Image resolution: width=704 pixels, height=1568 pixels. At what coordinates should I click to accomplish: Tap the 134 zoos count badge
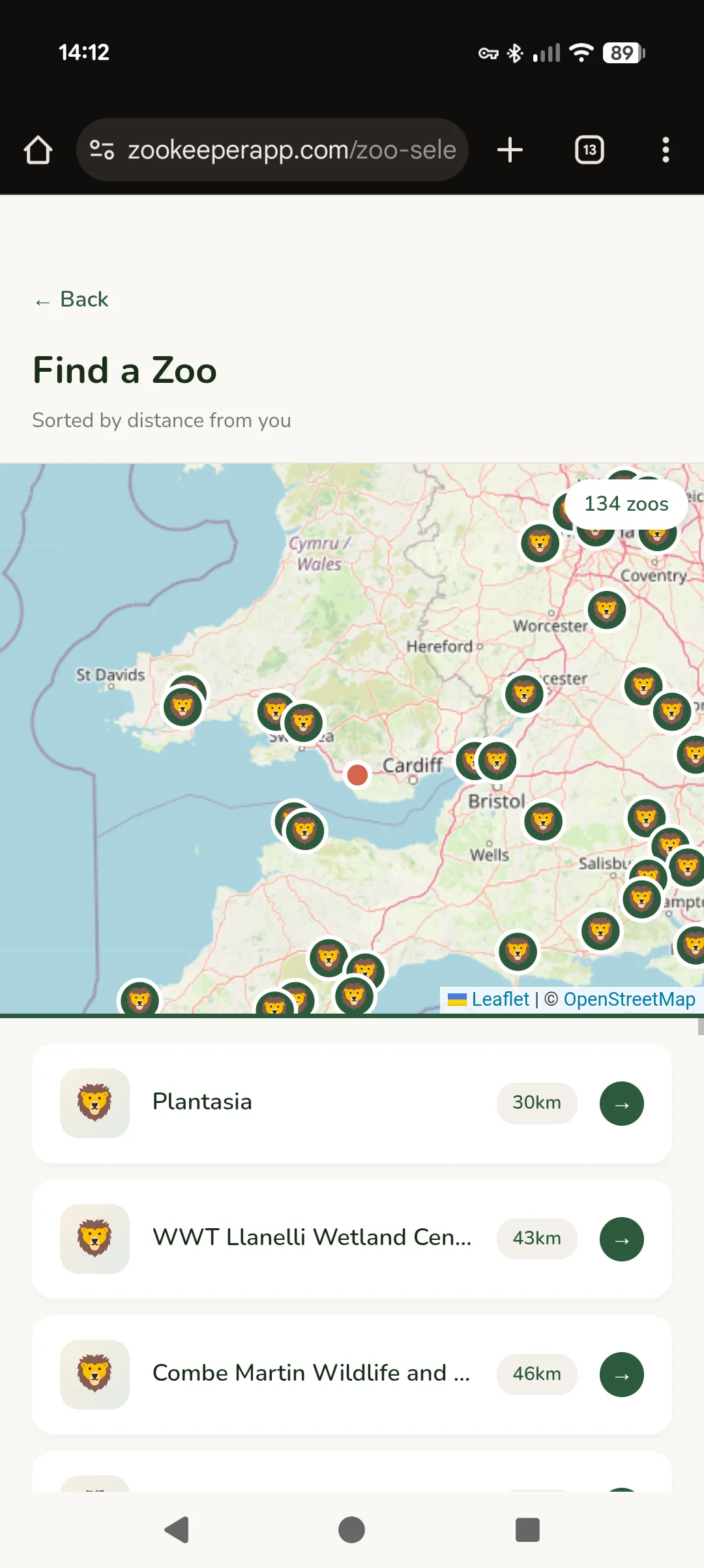click(626, 504)
